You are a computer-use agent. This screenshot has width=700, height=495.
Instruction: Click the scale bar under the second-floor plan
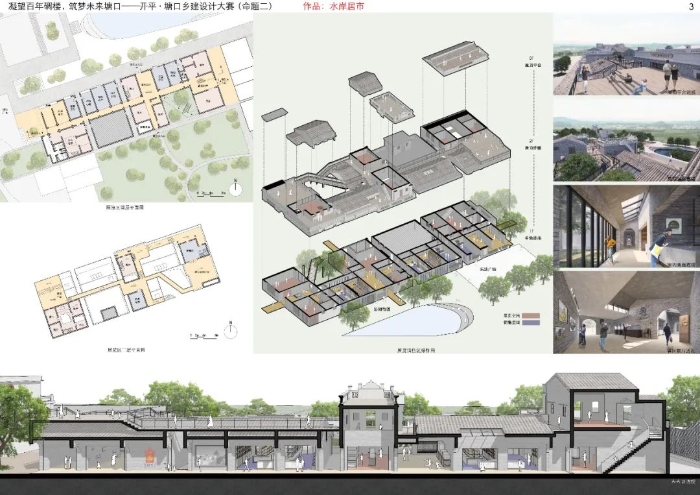(201, 332)
